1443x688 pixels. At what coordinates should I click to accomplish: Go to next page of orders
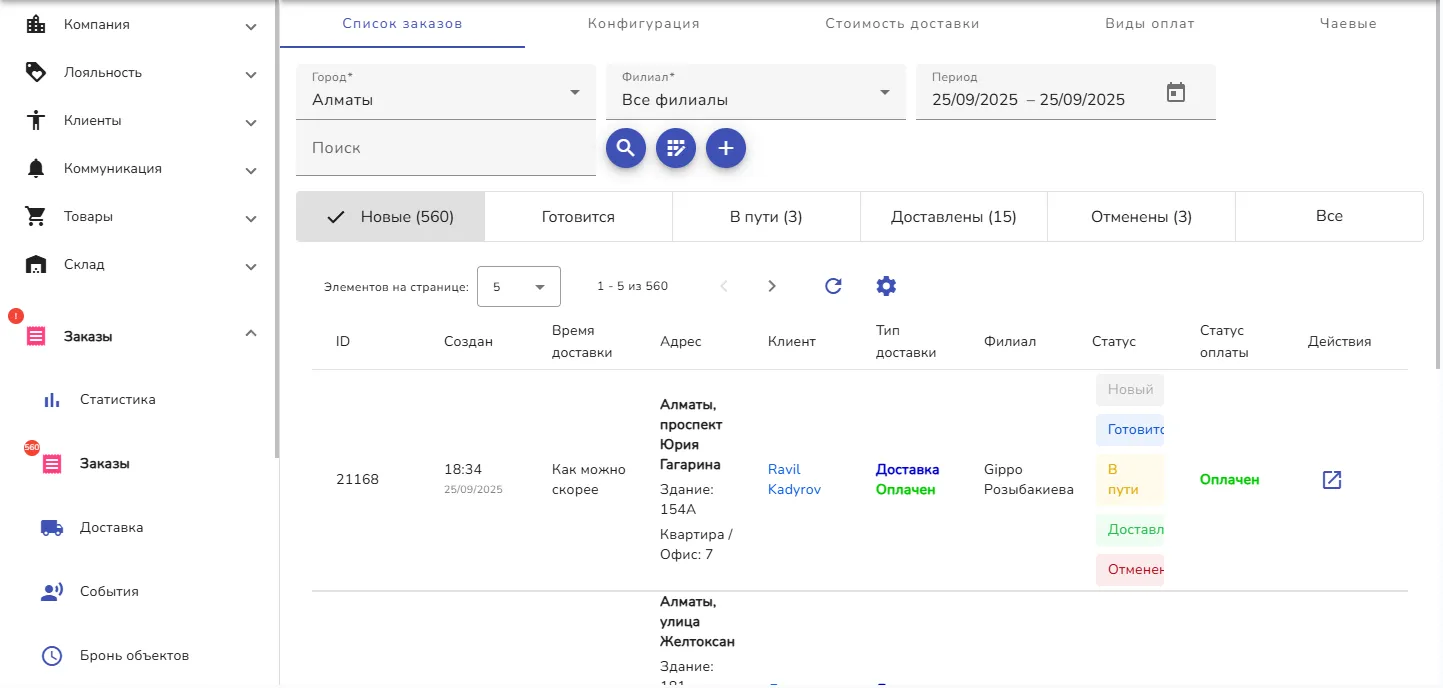click(x=772, y=286)
